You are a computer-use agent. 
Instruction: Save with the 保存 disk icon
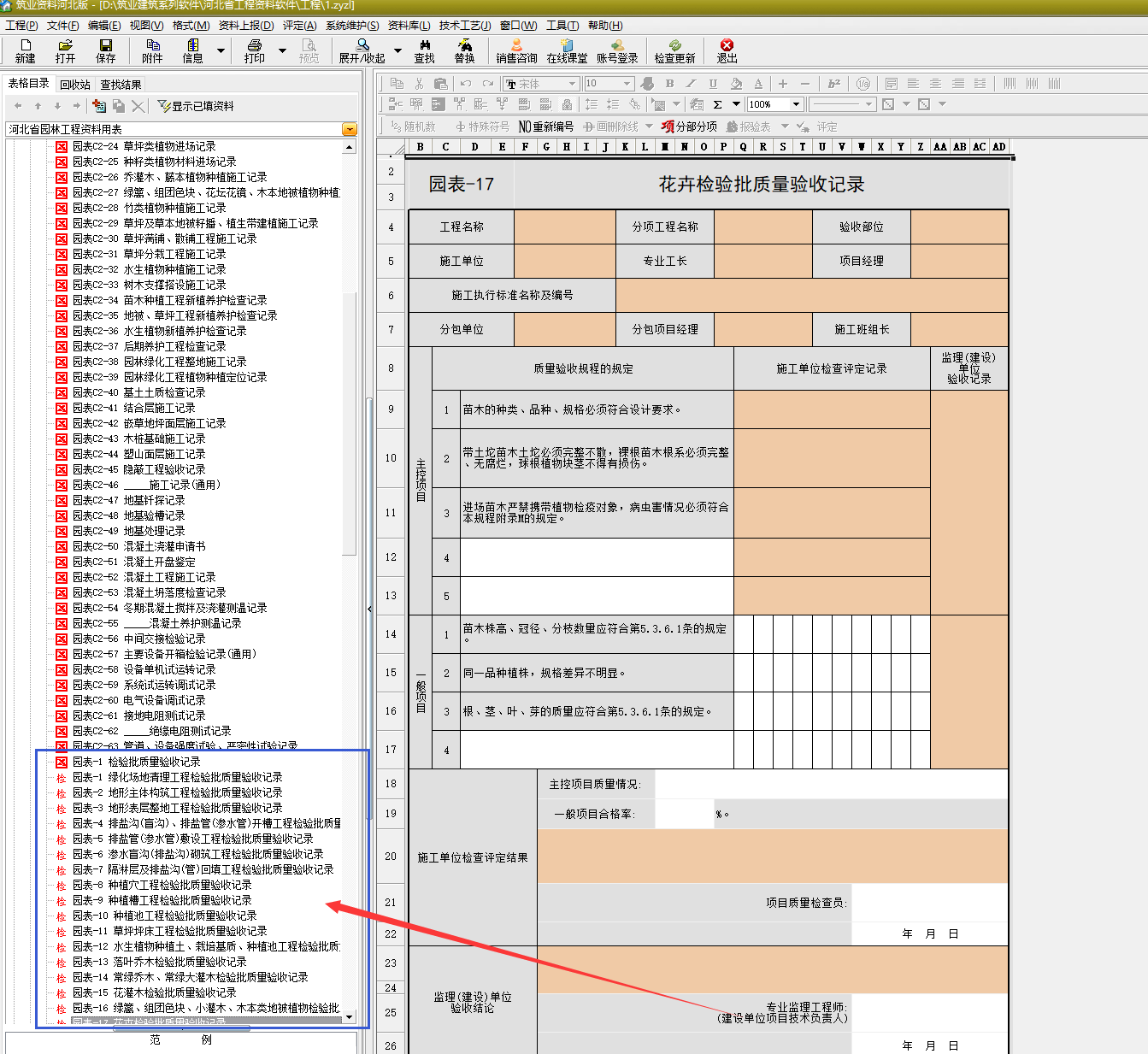[x=106, y=50]
